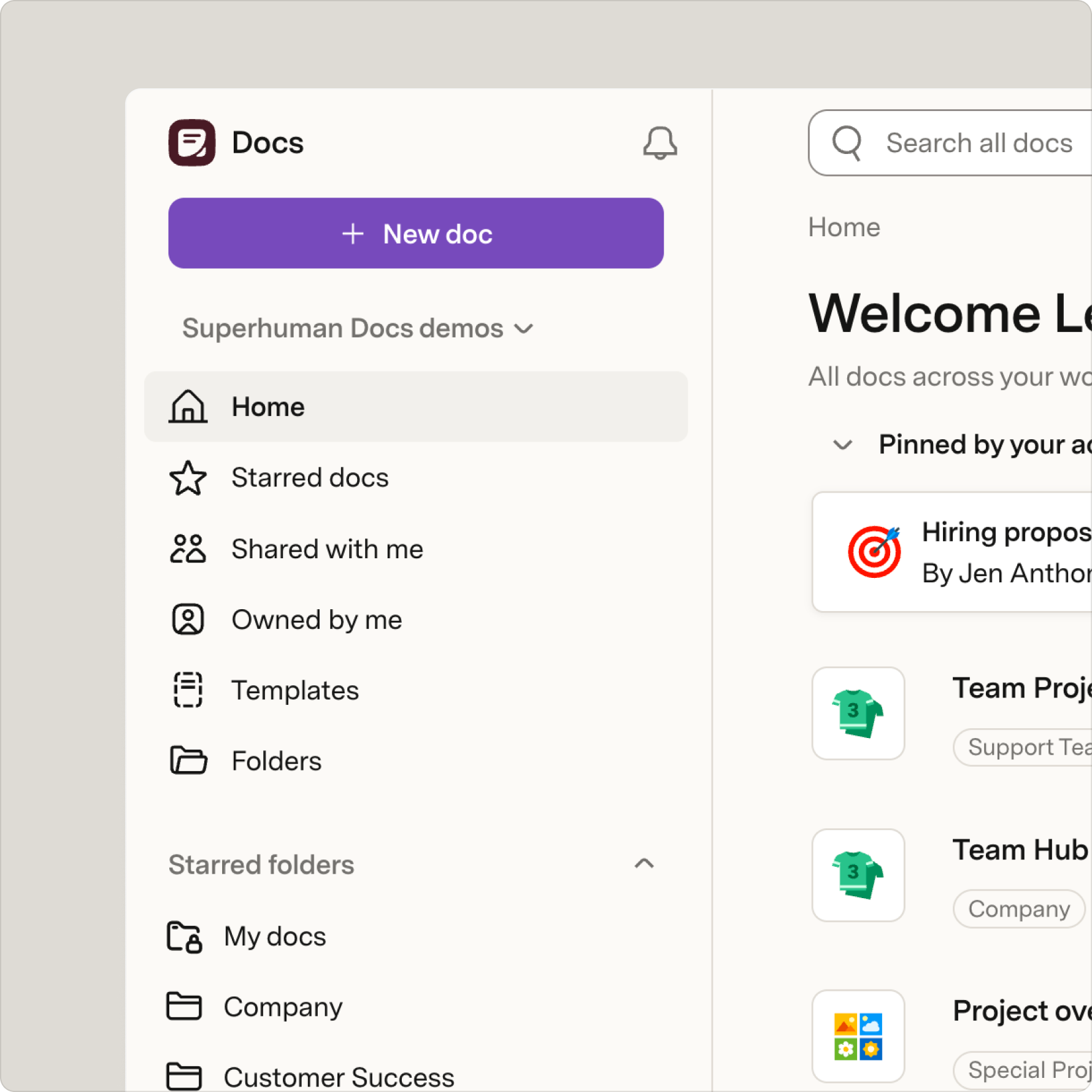Click the All docs across your workspace subtitle
Screen dimensions: 1092x1092
pyautogui.click(x=950, y=377)
